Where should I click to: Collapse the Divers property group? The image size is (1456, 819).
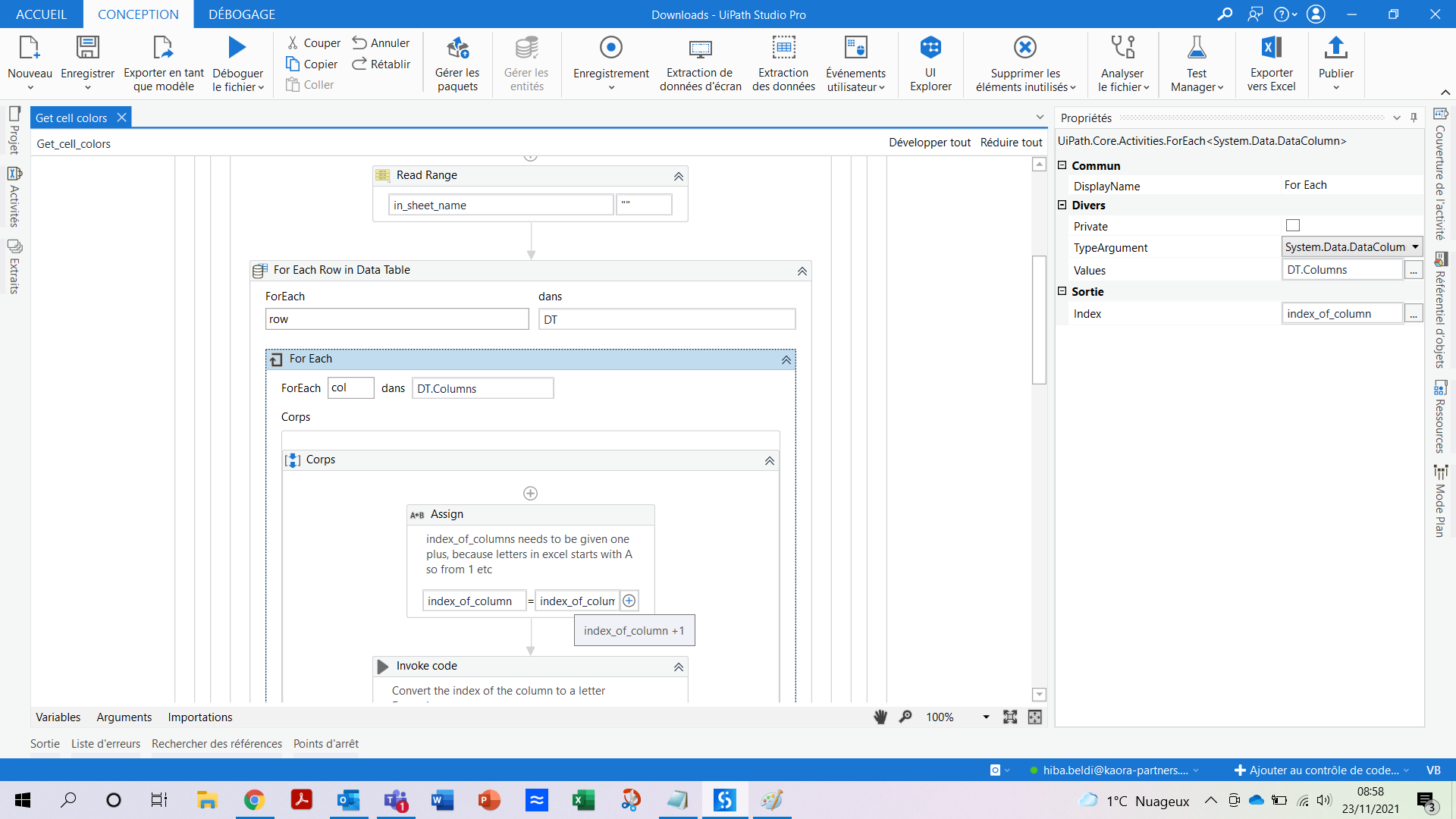pos(1062,205)
